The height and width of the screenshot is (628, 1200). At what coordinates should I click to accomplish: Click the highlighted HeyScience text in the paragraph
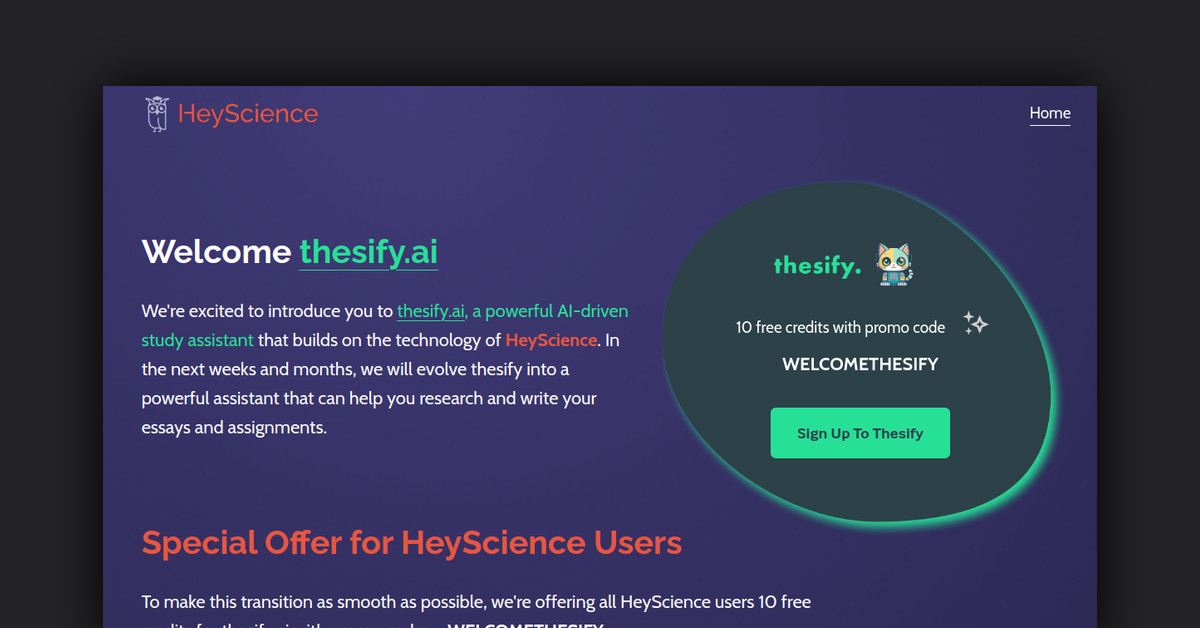click(551, 340)
